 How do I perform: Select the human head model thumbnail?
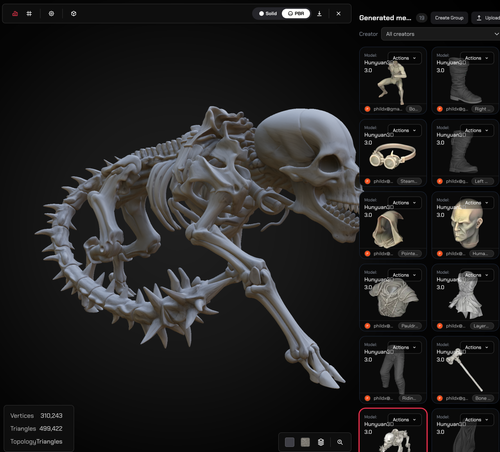click(467, 224)
